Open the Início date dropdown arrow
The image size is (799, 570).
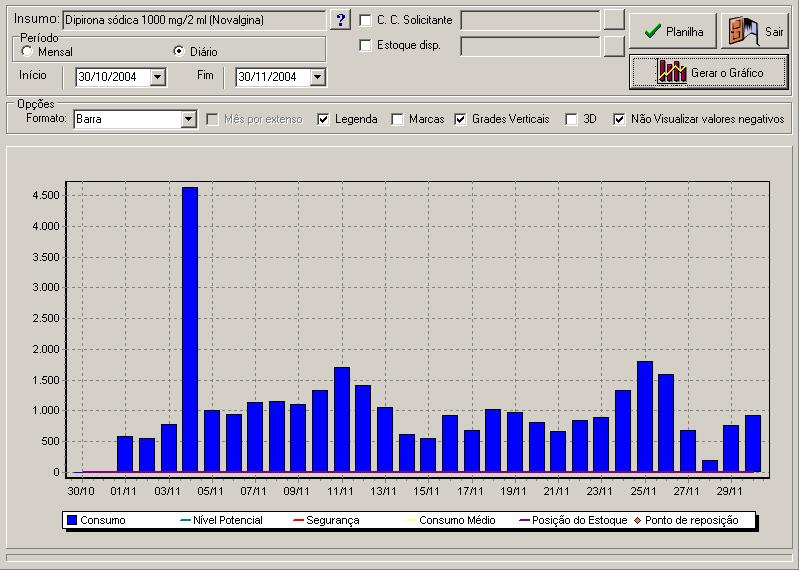point(157,77)
